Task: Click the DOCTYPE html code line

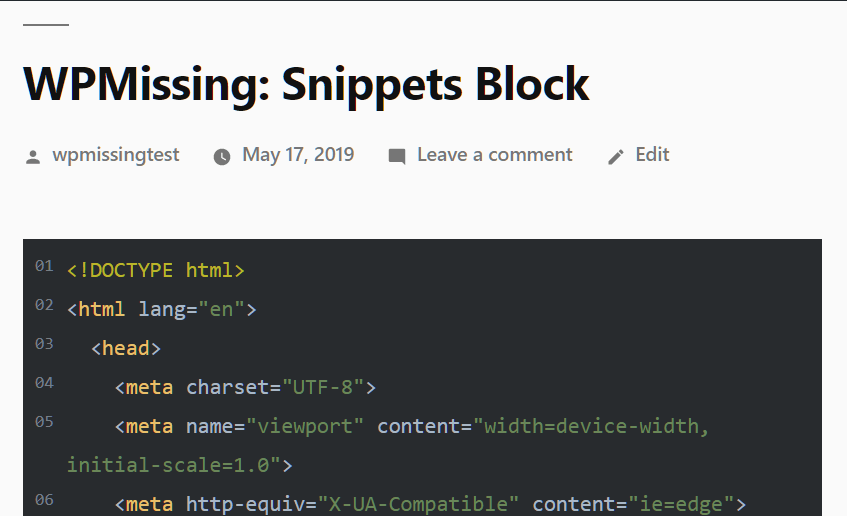Action: (x=156, y=270)
